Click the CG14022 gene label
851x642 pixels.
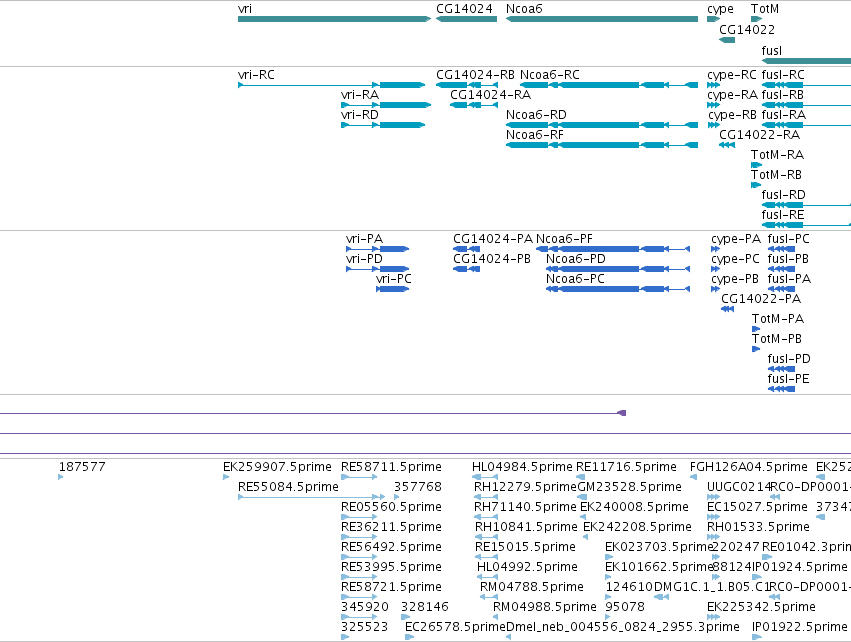747,30
